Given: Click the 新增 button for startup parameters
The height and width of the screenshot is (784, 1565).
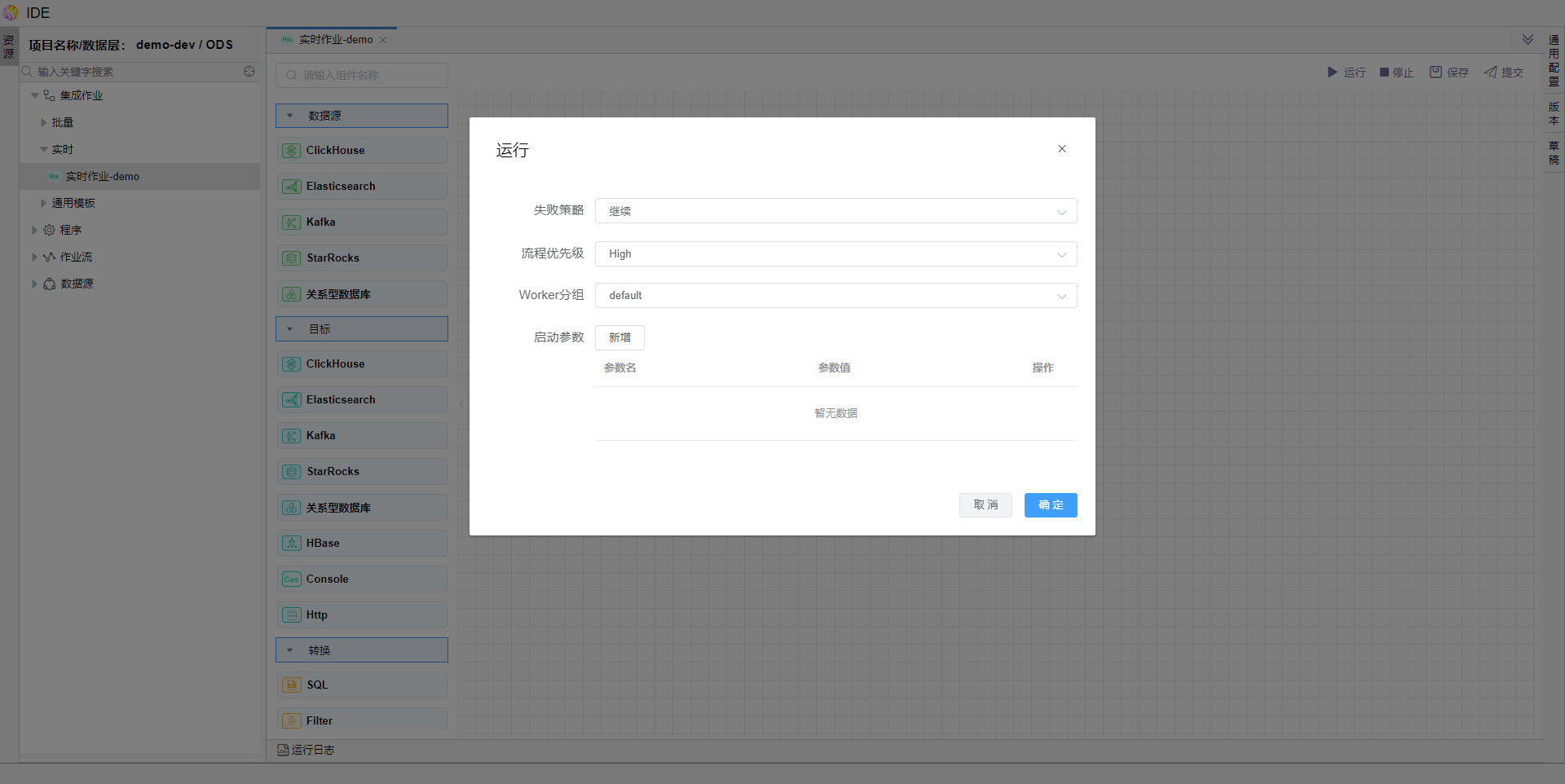Looking at the screenshot, I should click(x=619, y=337).
